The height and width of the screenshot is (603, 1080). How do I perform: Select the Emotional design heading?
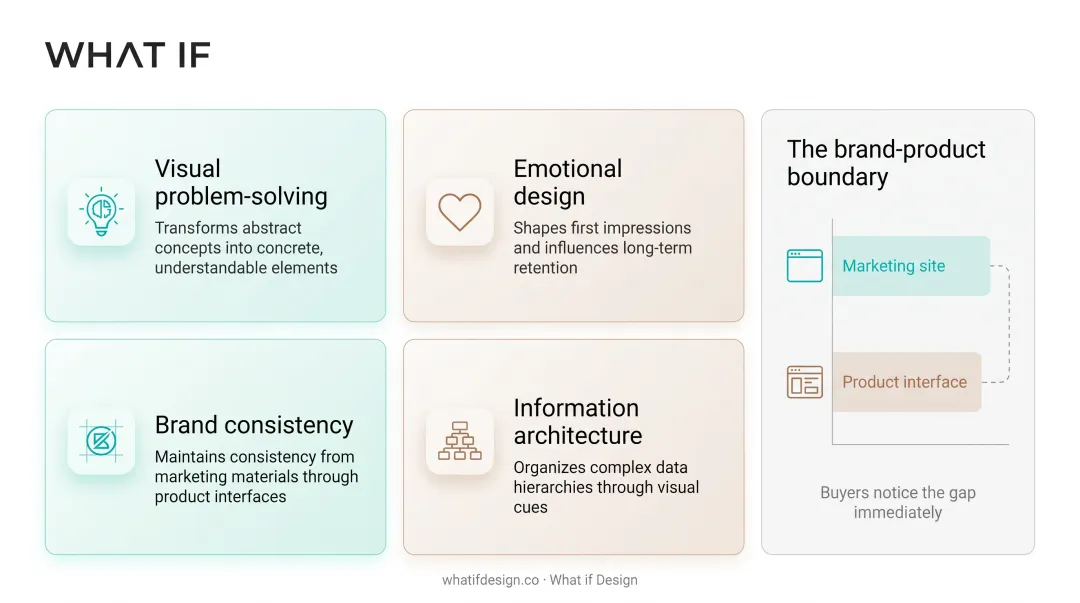click(568, 183)
